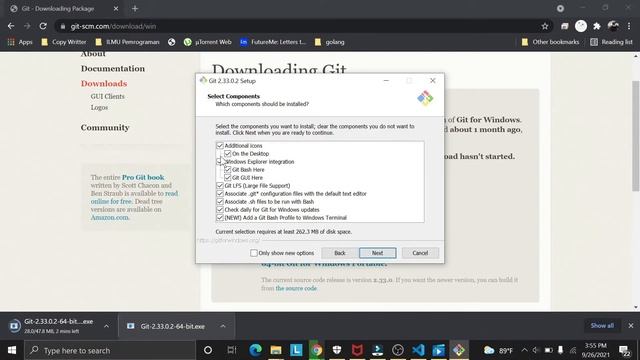Open Logos link in sidebar
640x360 pixels.
99,107
